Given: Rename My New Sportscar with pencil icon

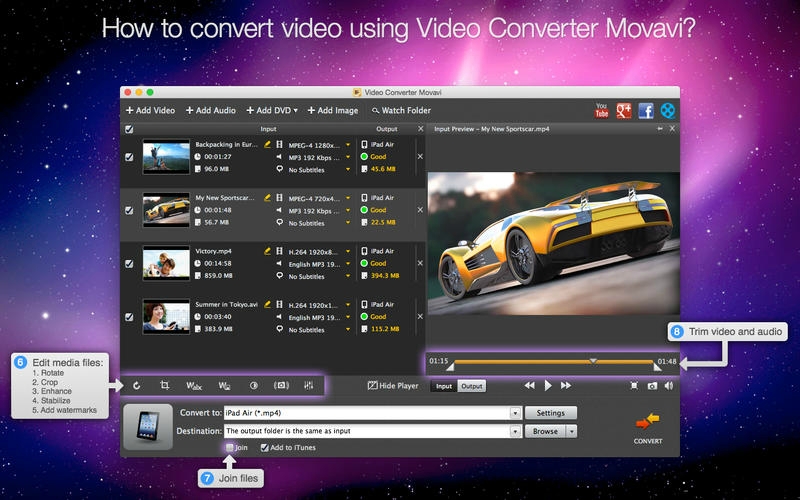Looking at the screenshot, I should [267, 197].
